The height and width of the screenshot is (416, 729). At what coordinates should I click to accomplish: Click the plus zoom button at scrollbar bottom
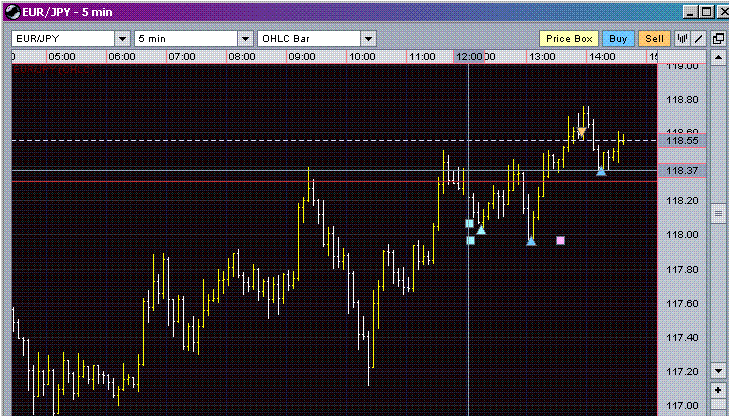click(x=718, y=389)
